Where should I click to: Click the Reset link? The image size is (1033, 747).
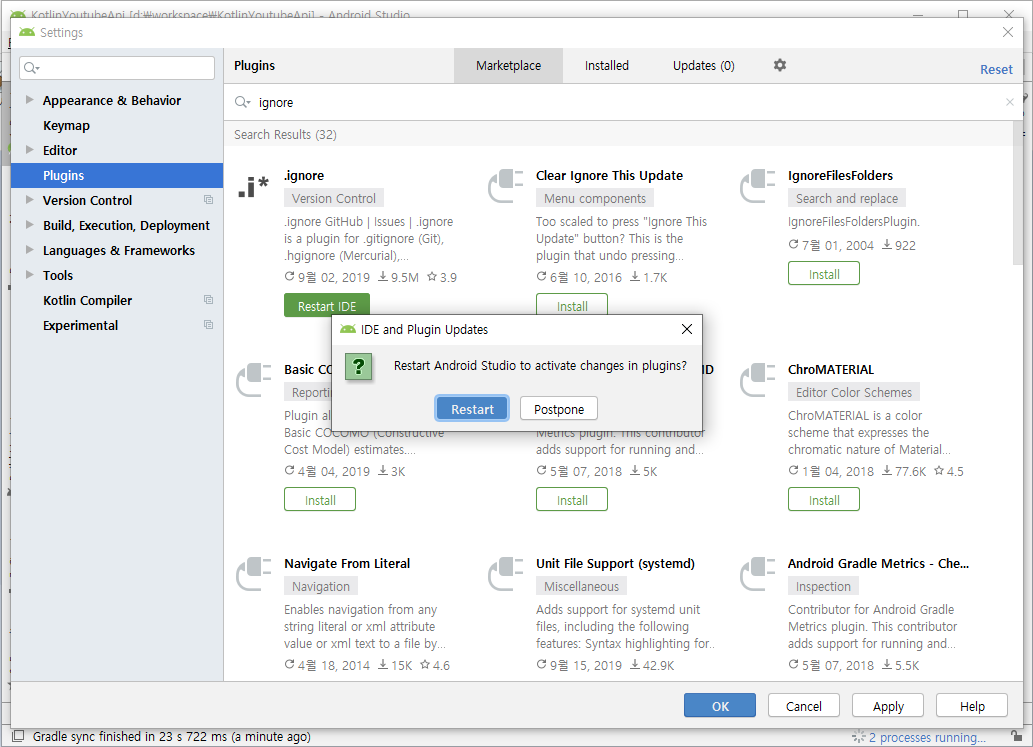[x=996, y=69]
